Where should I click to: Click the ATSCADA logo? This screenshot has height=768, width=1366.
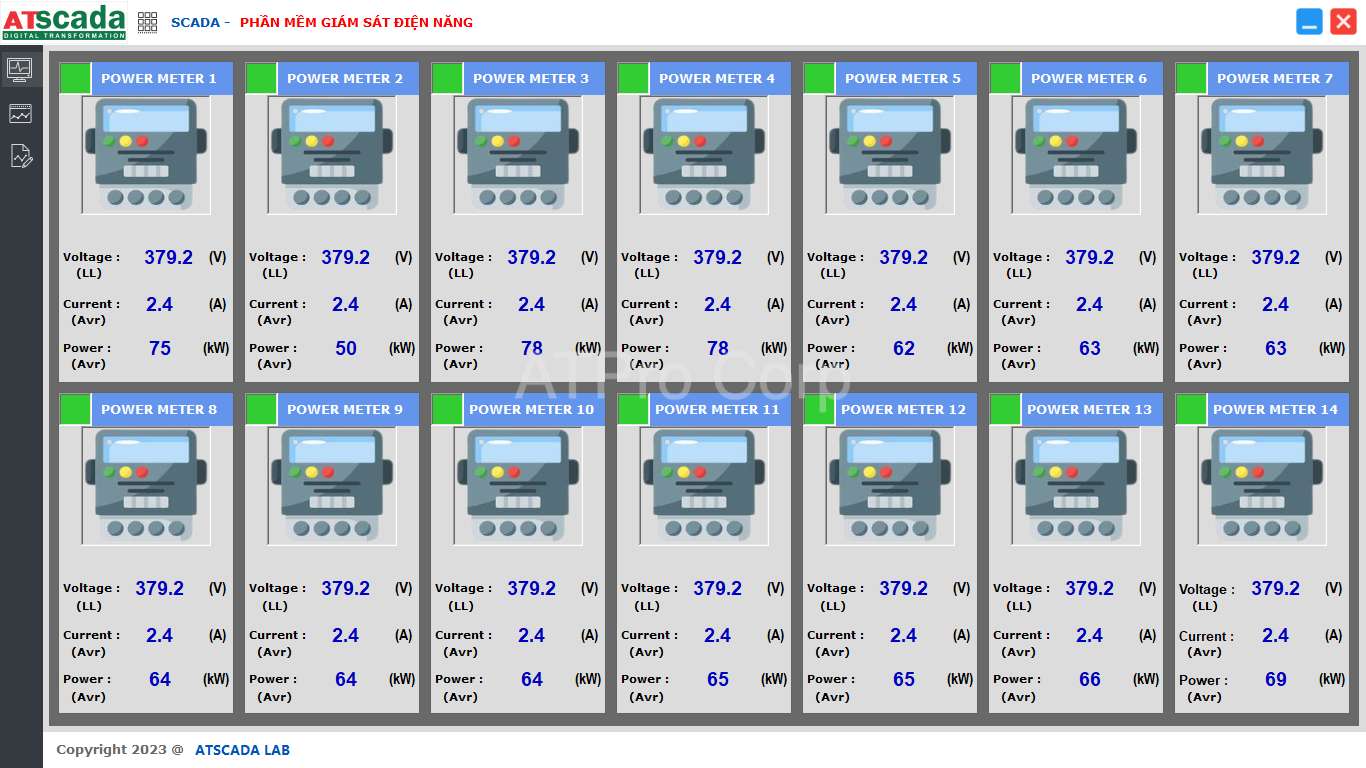point(64,22)
